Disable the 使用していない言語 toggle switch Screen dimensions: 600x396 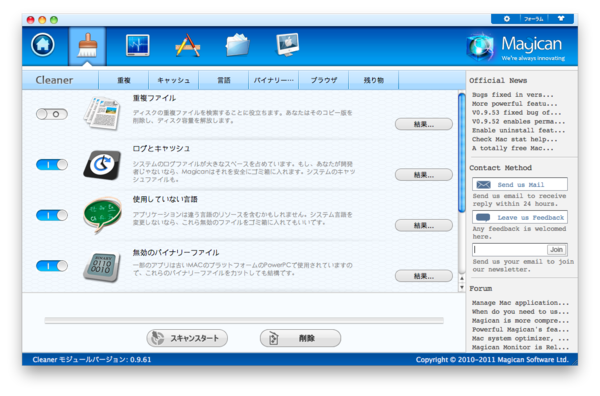pos(52,215)
